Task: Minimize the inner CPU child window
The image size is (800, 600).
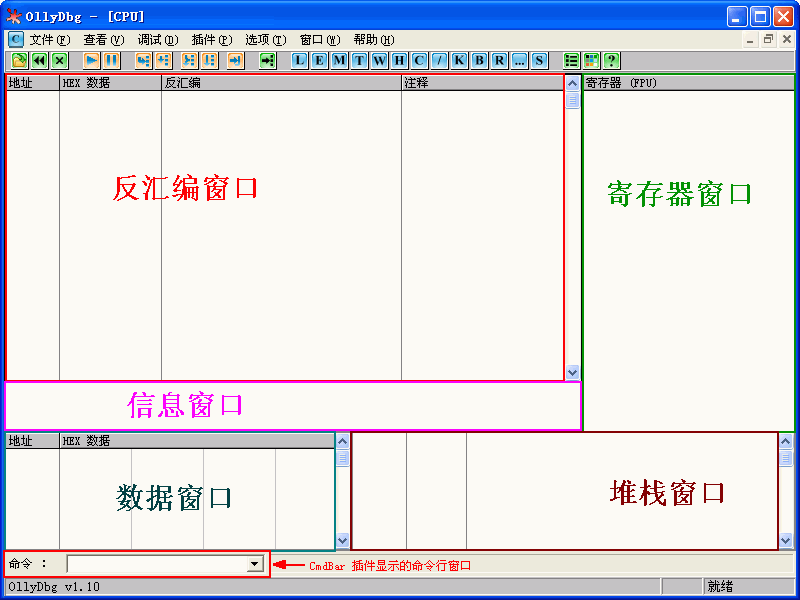Action: (x=750, y=40)
